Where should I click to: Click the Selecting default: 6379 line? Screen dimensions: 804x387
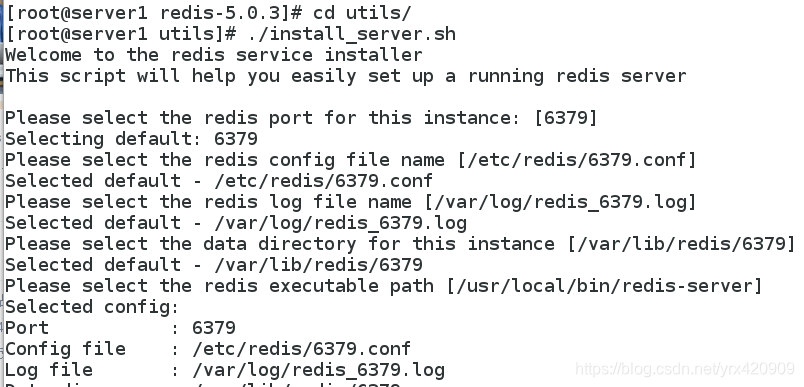coord(131,139)
